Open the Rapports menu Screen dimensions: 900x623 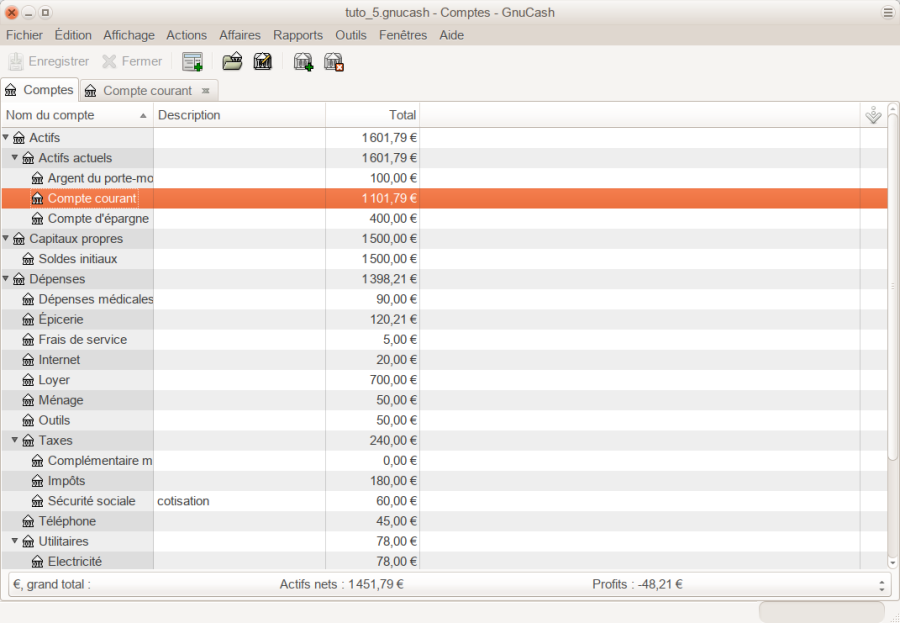[297, 35]
